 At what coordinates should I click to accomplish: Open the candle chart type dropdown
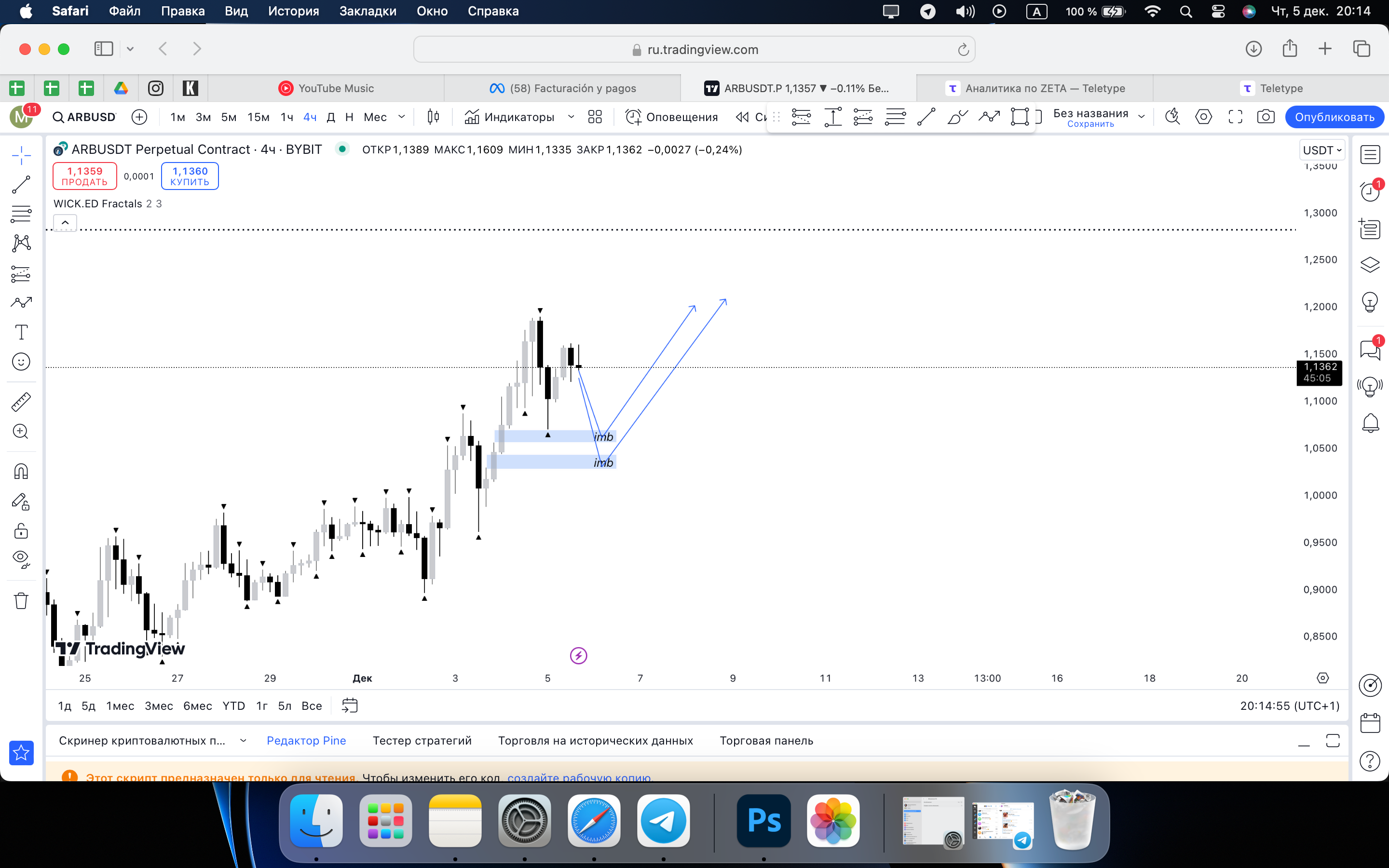coord(434,117)
